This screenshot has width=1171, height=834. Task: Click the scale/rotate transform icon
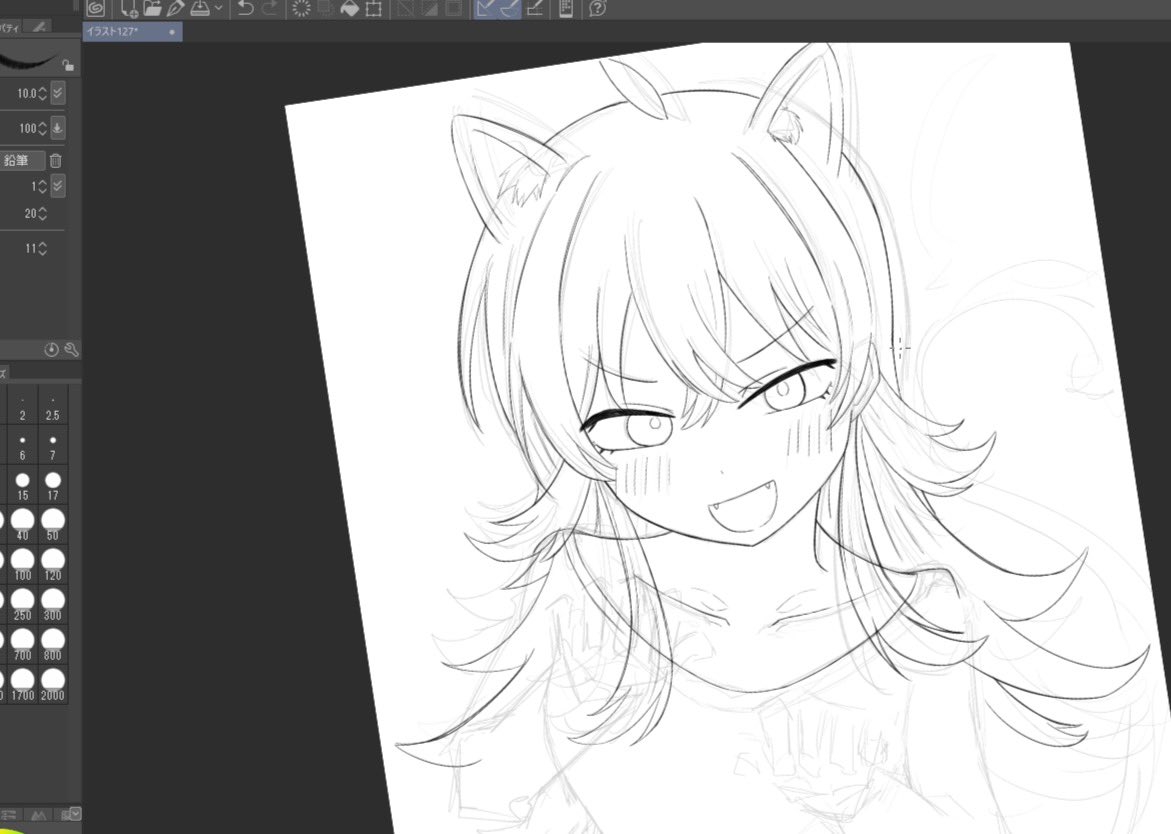click(x=373, y=8)
